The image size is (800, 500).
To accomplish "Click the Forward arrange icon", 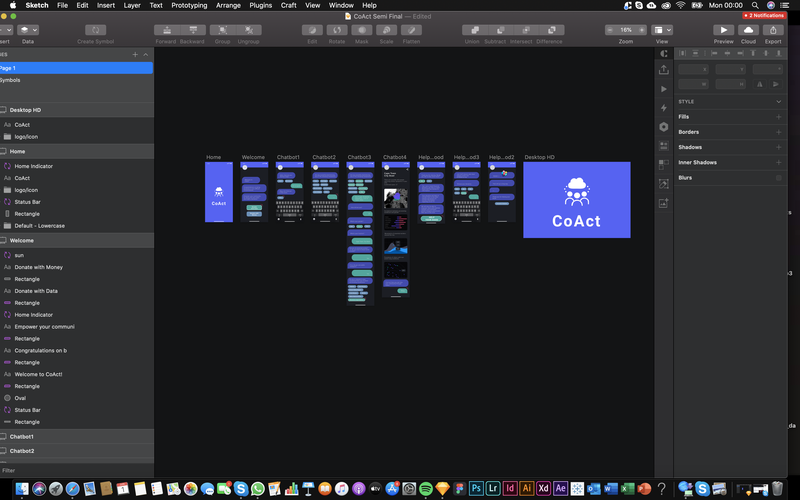I will coord(166,30).
